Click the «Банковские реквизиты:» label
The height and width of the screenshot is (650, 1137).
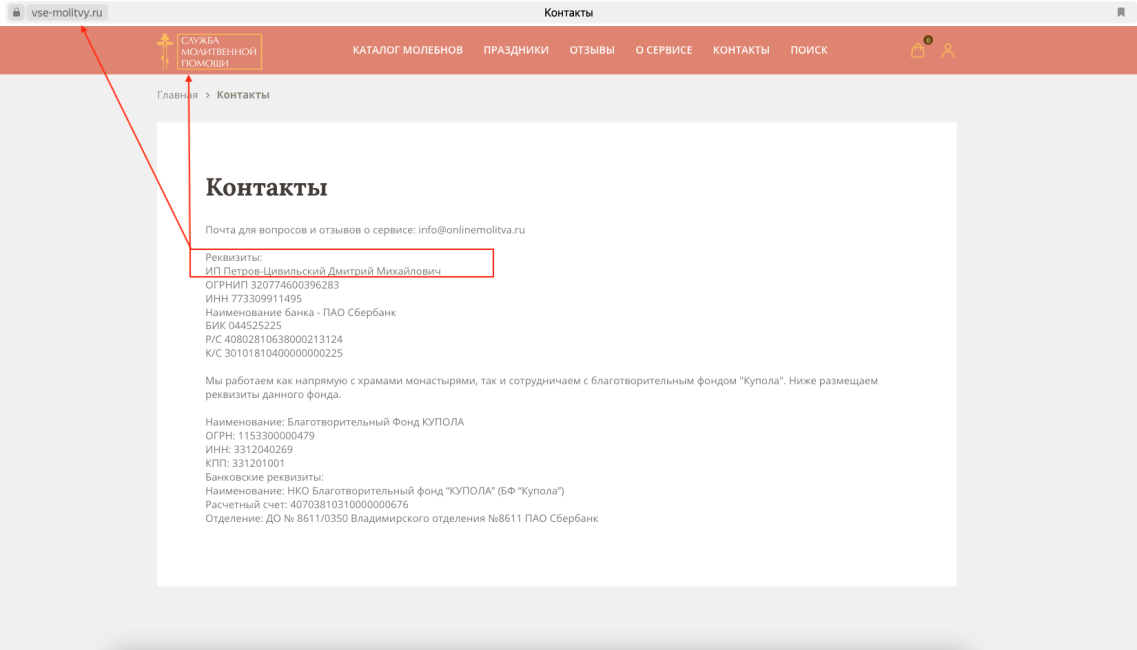[x=264, y=477]
